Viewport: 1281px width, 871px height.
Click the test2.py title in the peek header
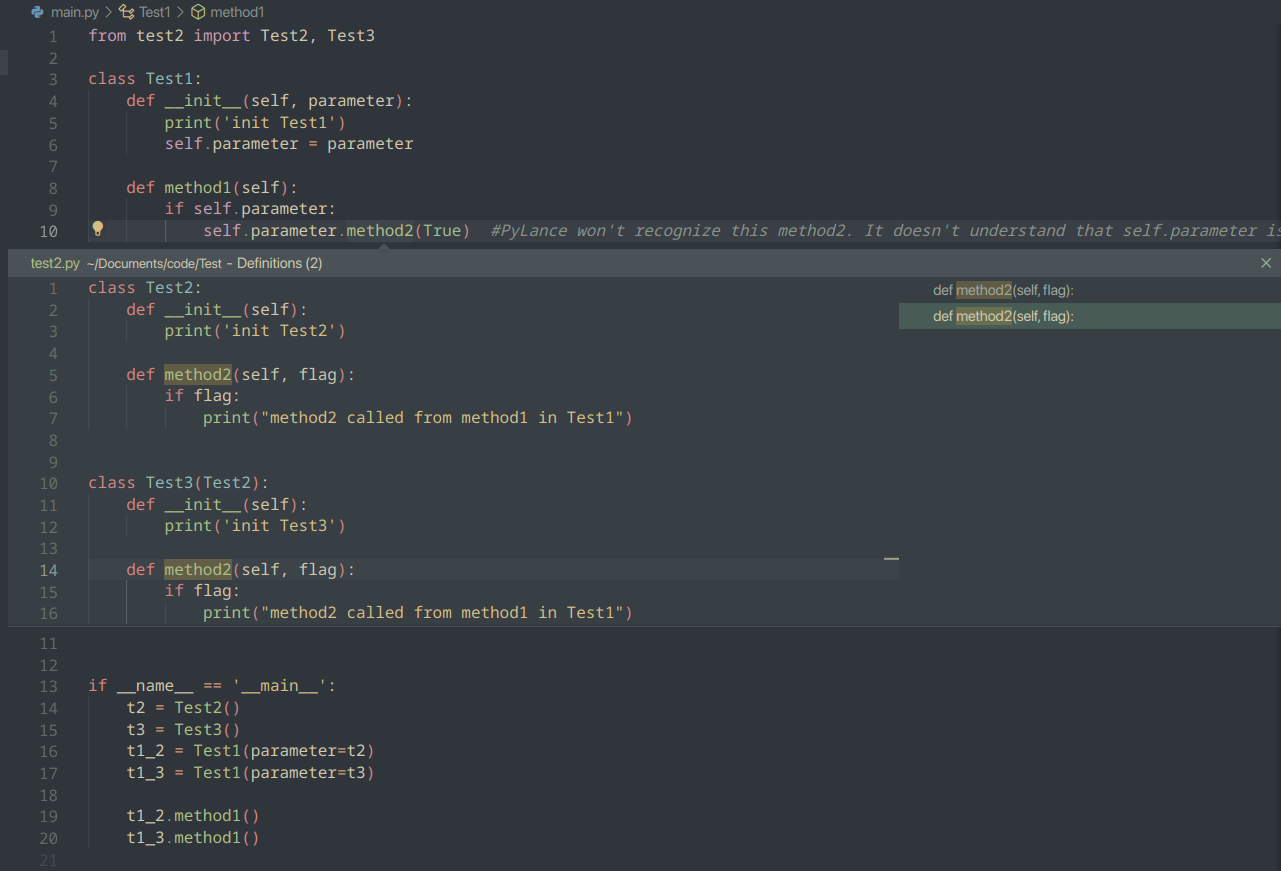click(x=54, y=262)
